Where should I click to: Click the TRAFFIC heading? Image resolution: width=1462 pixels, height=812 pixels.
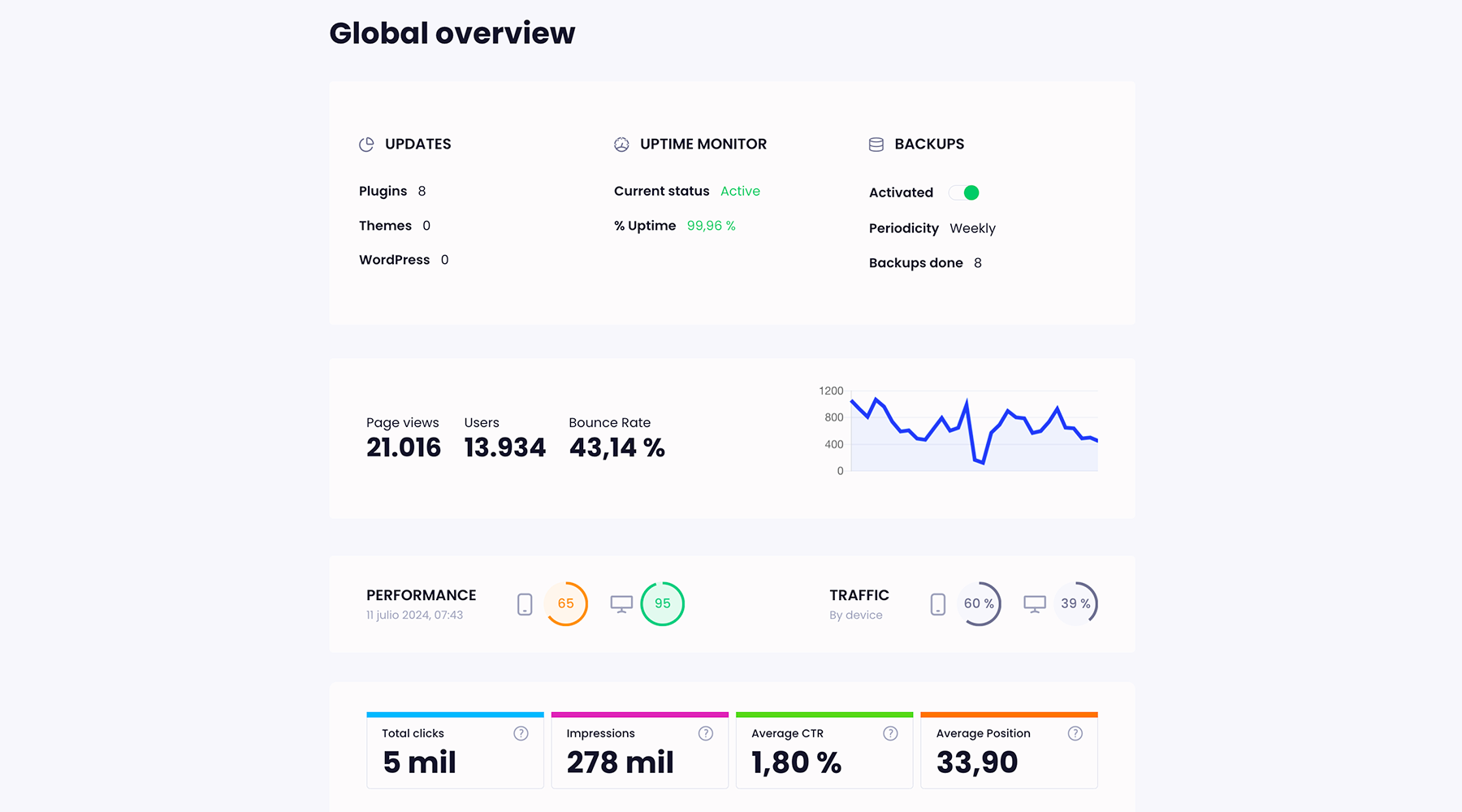click(859, 596)
